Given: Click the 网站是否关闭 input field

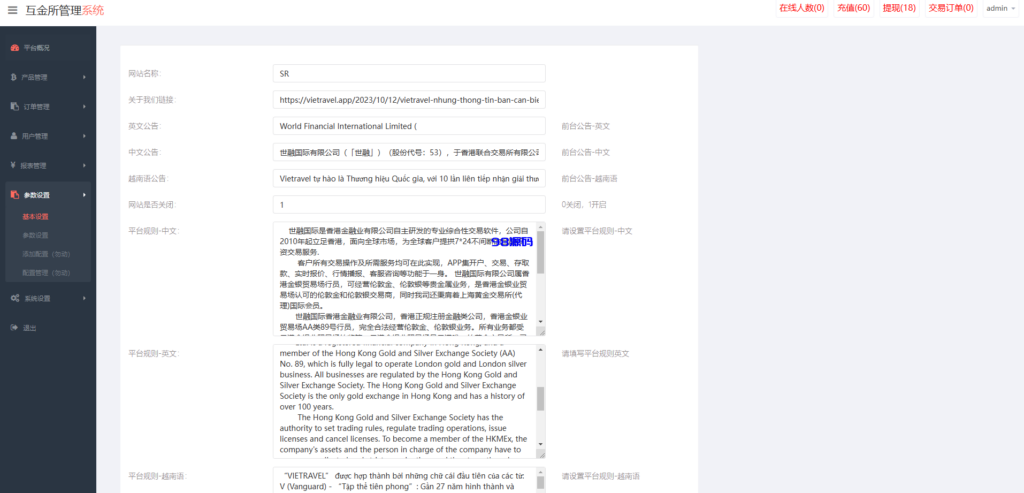Looking at the screenshot, I should pyautogui.click(x=409, y=204).
